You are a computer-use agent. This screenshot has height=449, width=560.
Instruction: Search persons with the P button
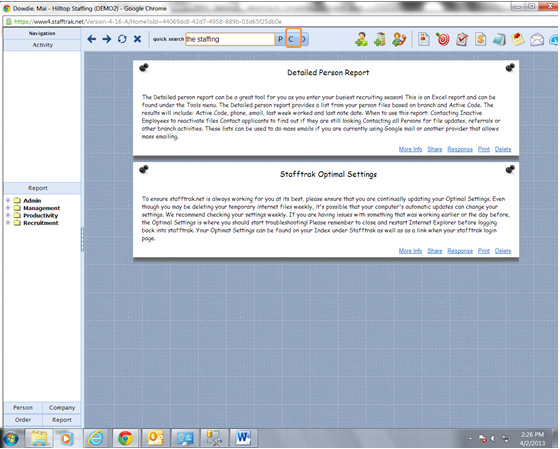click(280, 39)
